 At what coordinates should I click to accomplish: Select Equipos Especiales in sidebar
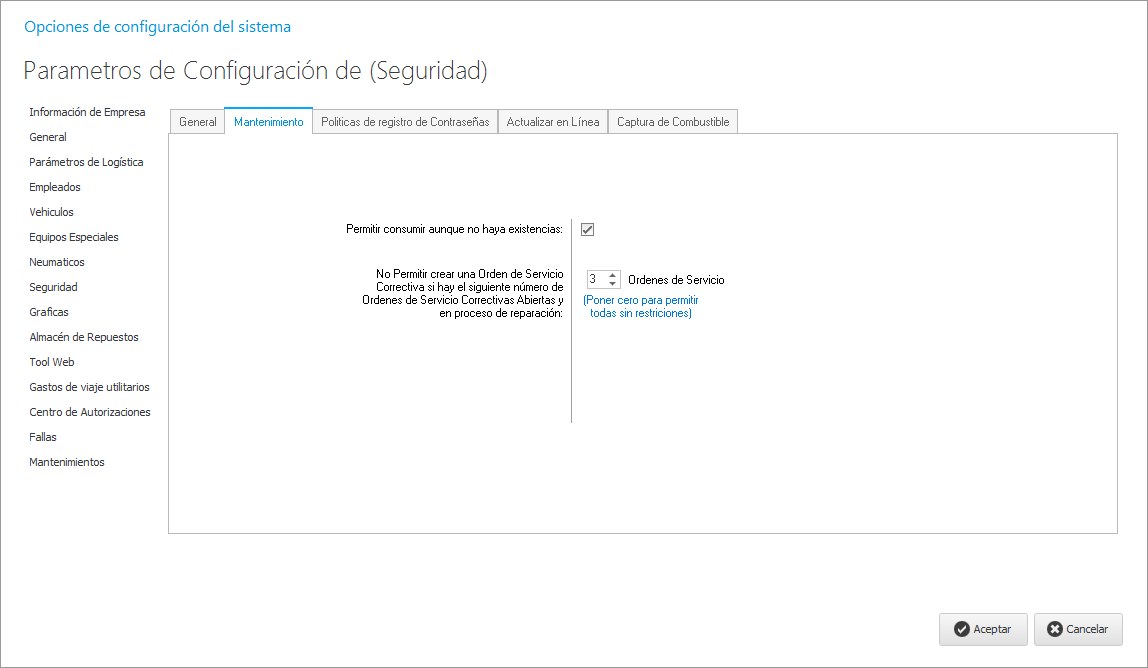click(x=74, y=237)
